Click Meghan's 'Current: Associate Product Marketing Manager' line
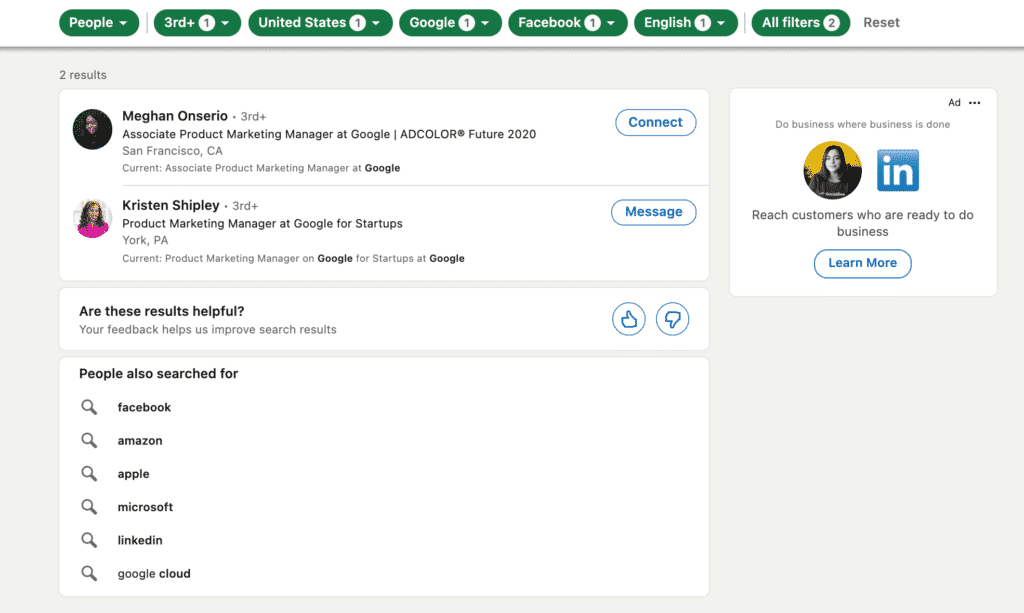This screenshot has width=1024, height=613. click(261, 168)
